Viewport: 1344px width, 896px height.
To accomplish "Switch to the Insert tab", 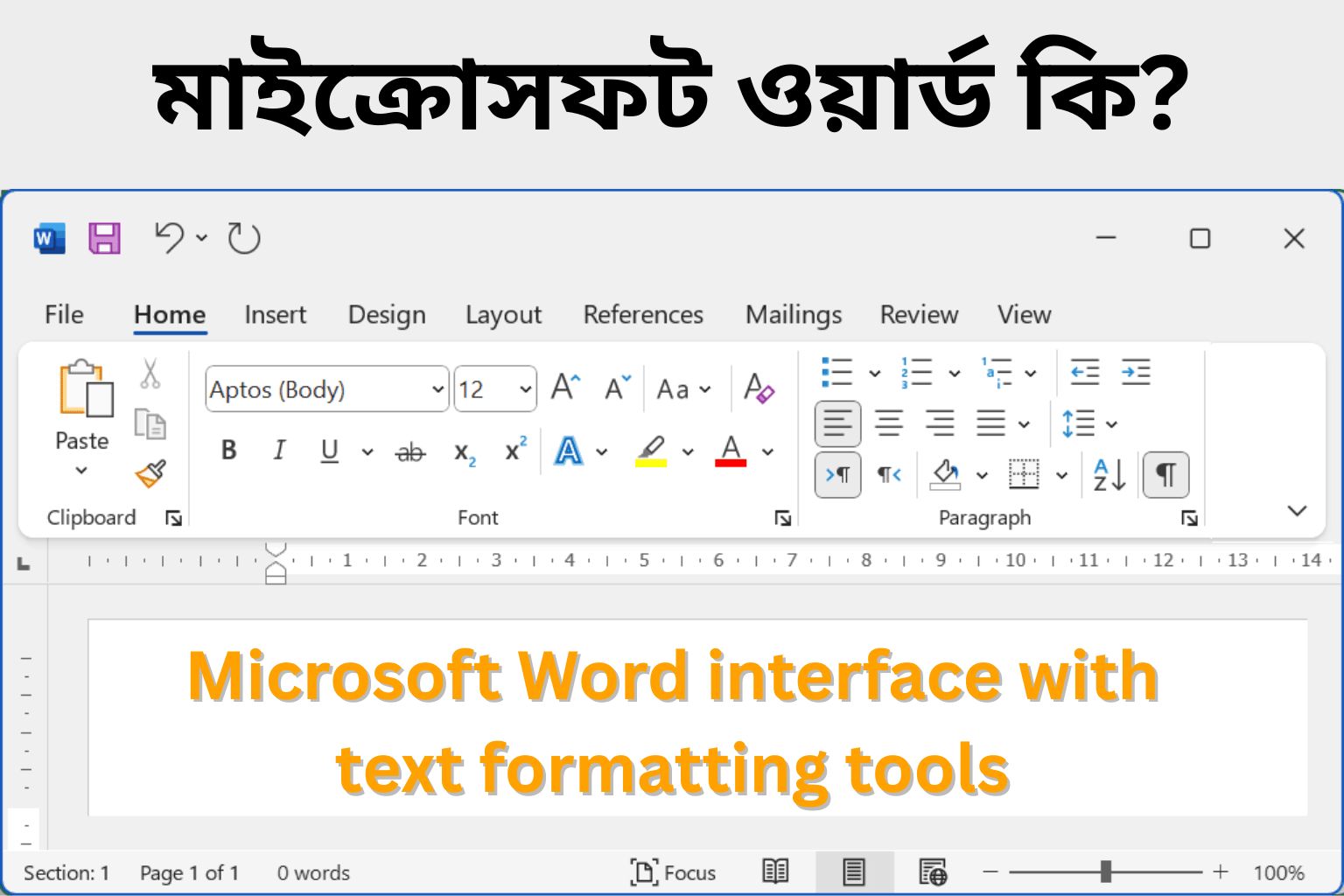I will point(275,315).
